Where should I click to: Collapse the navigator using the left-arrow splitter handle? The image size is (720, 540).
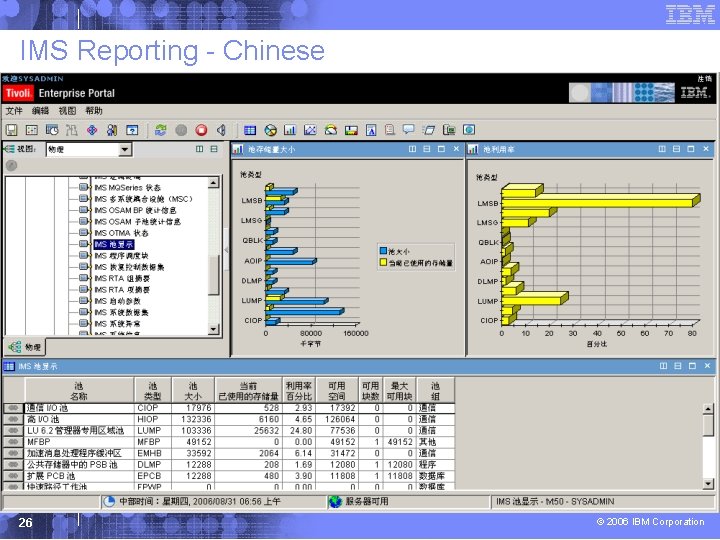click(226, 250)
